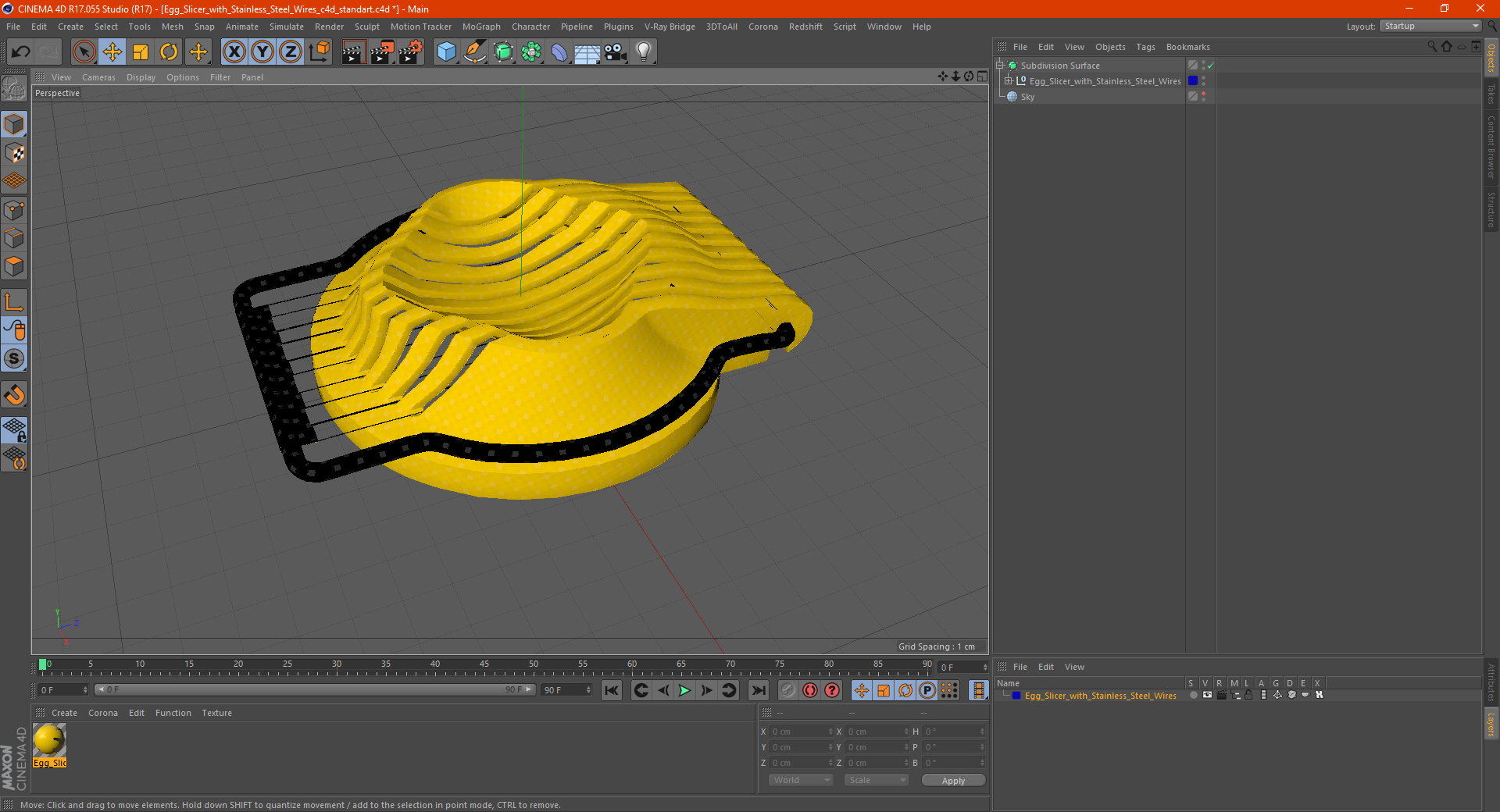
Task: Select the Scale tool
Action: 141,52
